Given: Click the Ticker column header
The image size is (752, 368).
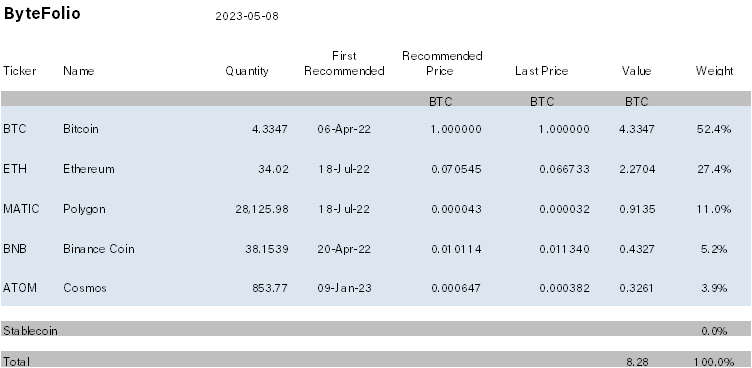Looking at the screenshot, I should tap(20, 71).
